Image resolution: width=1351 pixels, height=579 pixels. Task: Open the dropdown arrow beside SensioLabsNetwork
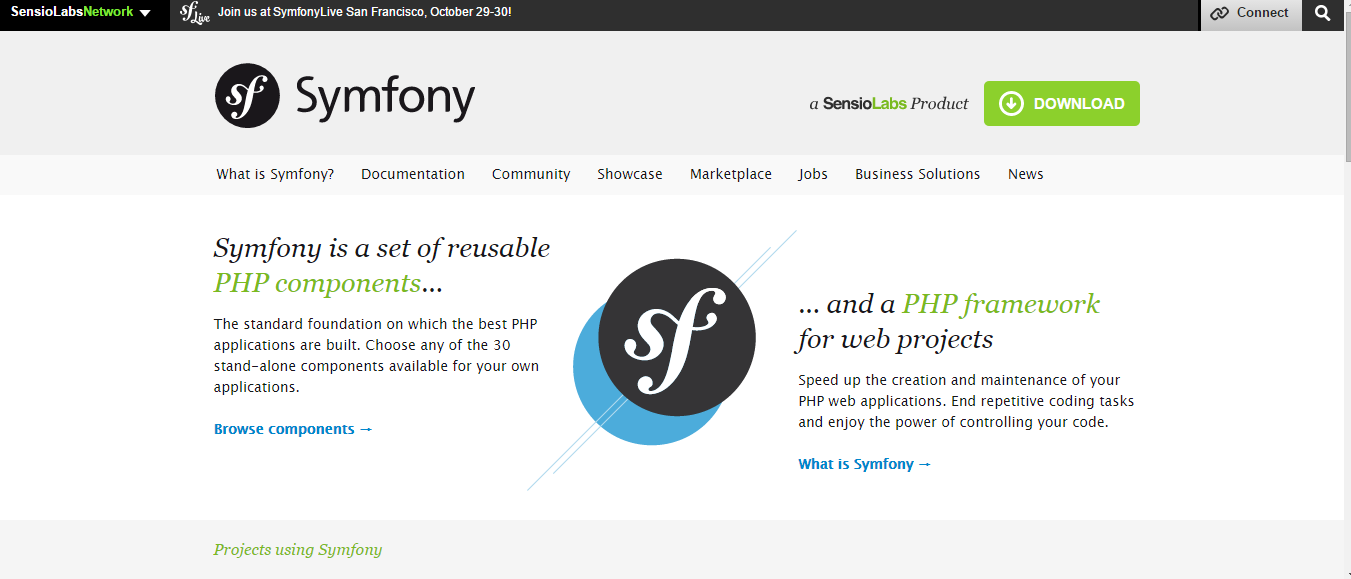point(144,14)
